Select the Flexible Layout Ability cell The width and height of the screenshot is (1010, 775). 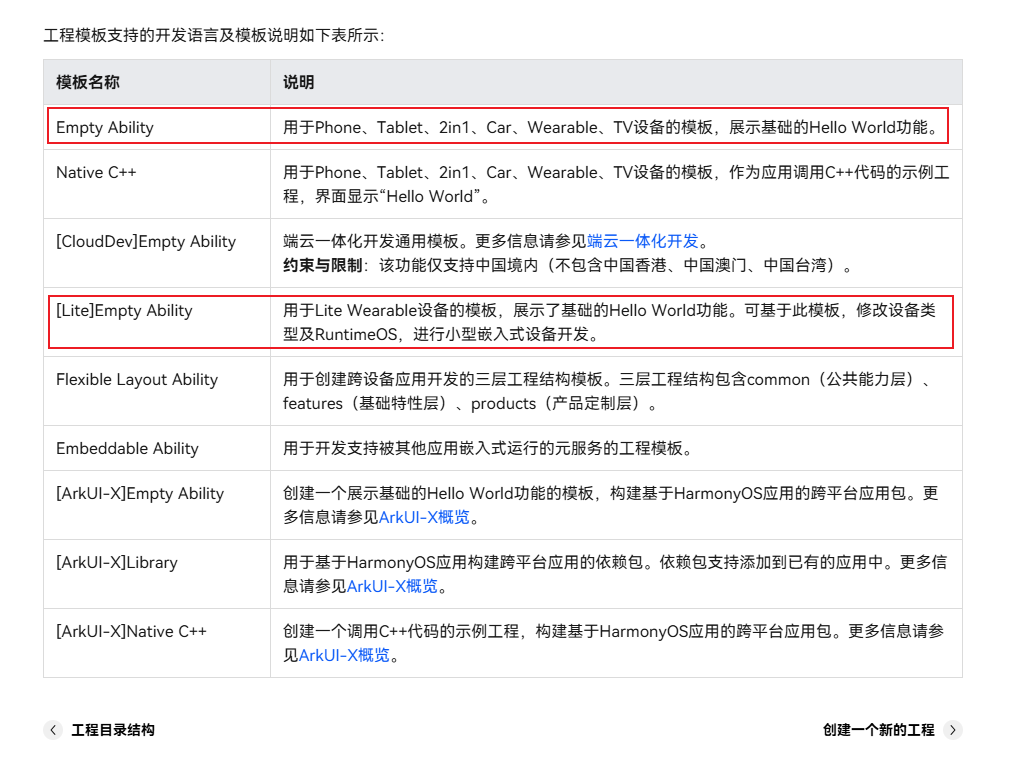click(137, 379)
